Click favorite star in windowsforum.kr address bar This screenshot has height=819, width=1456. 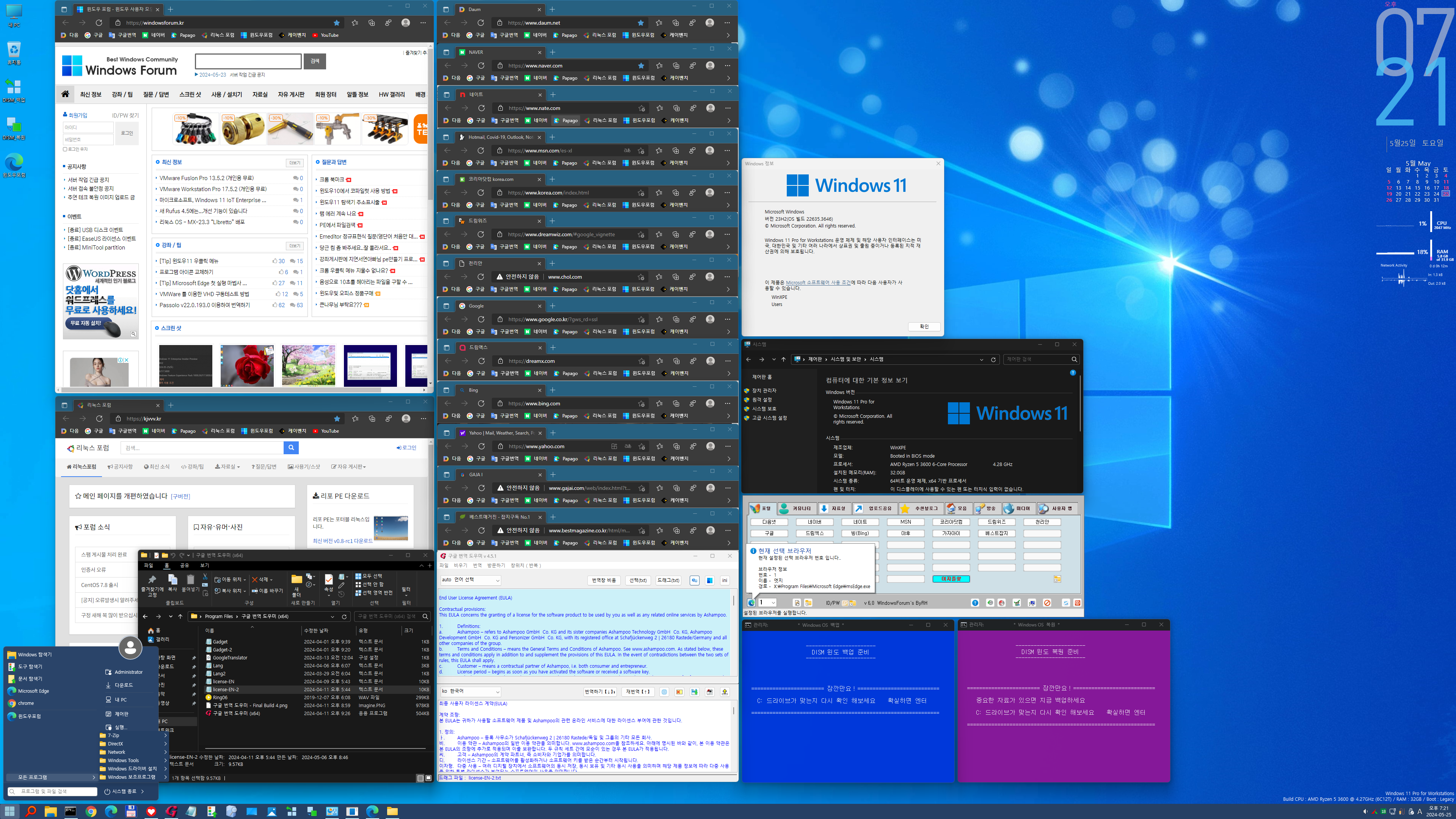(337, 23)
